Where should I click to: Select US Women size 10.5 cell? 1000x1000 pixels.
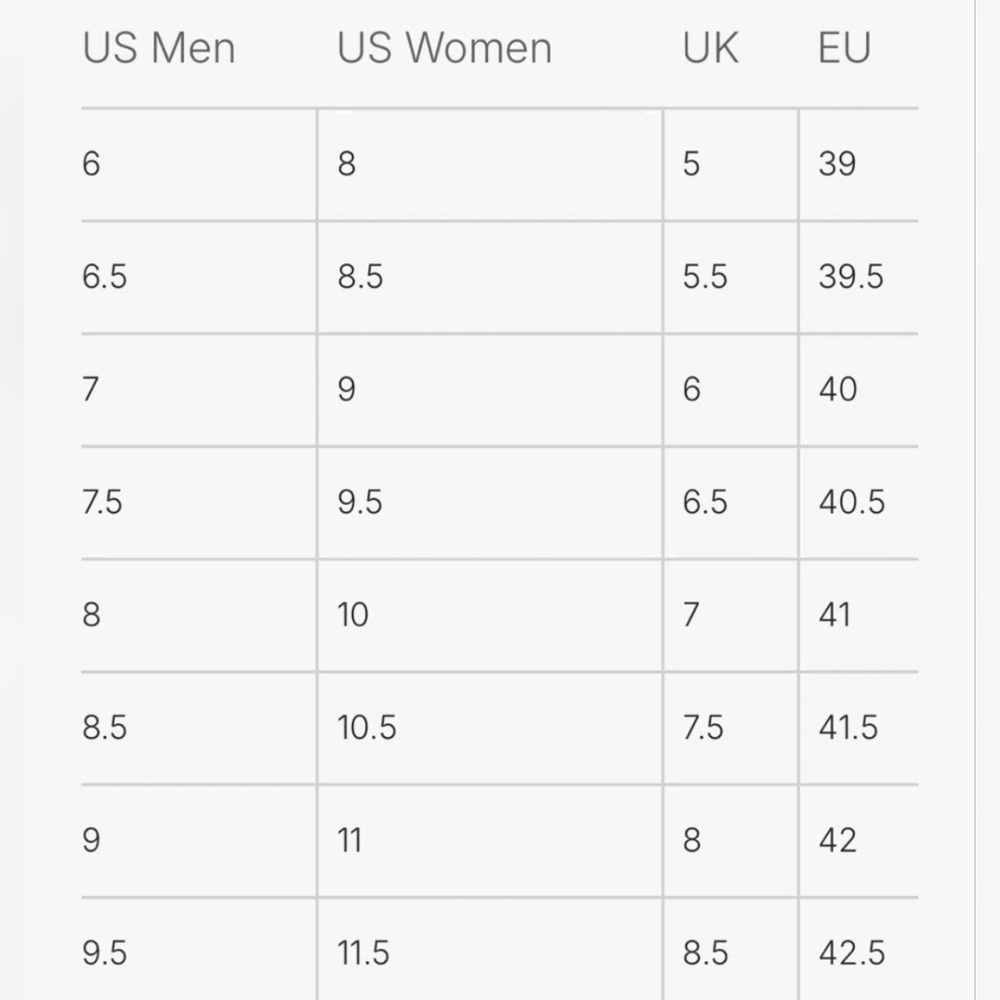(x=490, y=728)
